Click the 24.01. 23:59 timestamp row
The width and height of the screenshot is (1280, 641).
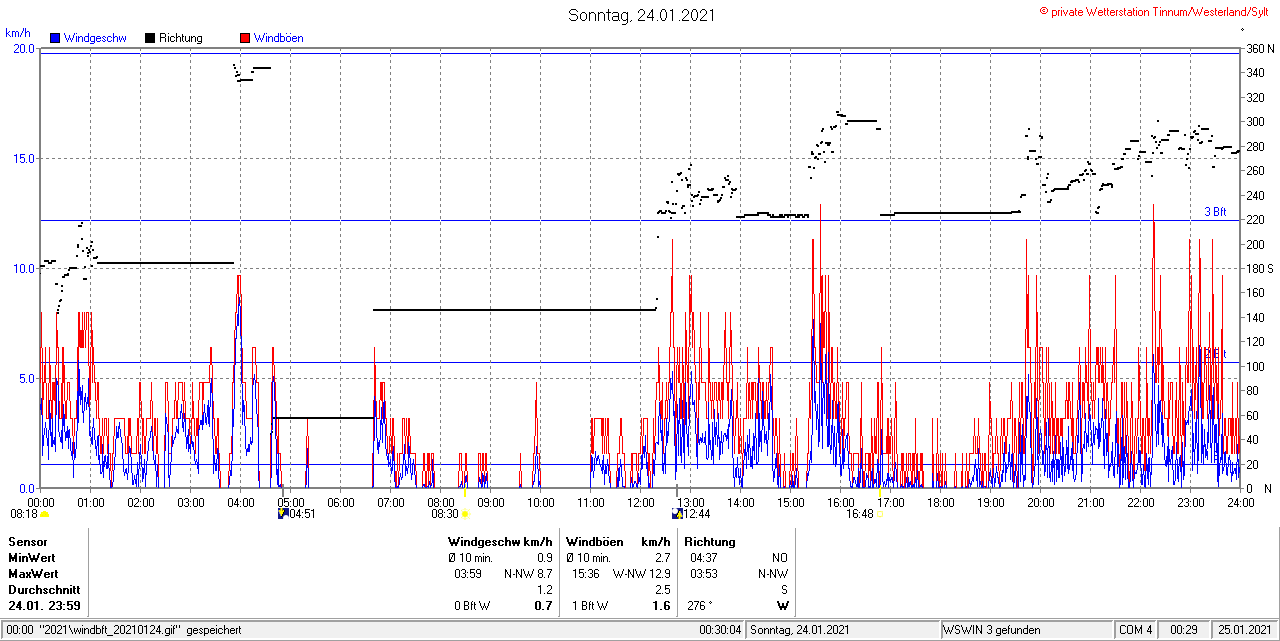(45, 606)
